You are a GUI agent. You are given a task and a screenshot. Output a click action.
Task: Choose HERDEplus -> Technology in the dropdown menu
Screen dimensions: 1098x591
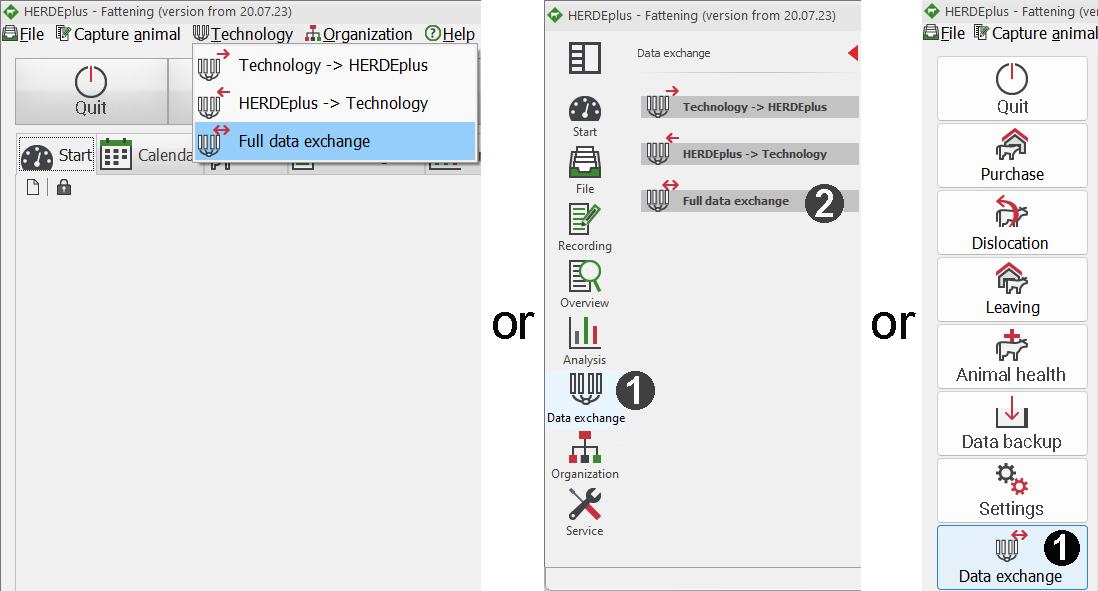pos(333,103)
